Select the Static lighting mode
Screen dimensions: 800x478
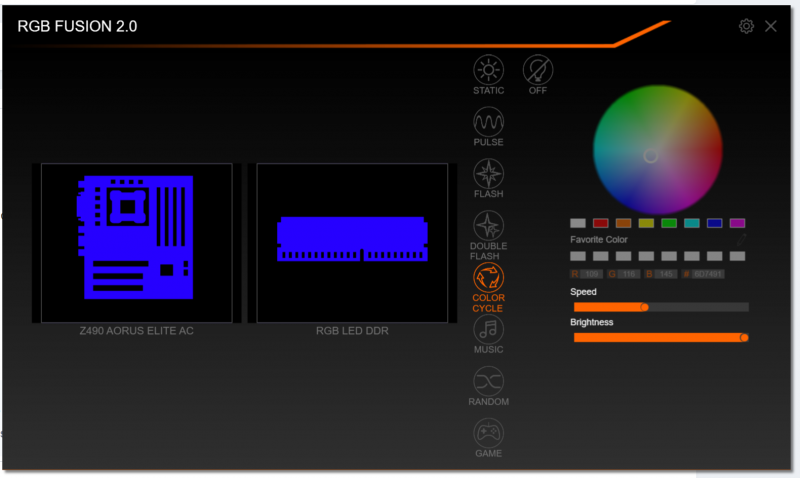click(489, 71)
